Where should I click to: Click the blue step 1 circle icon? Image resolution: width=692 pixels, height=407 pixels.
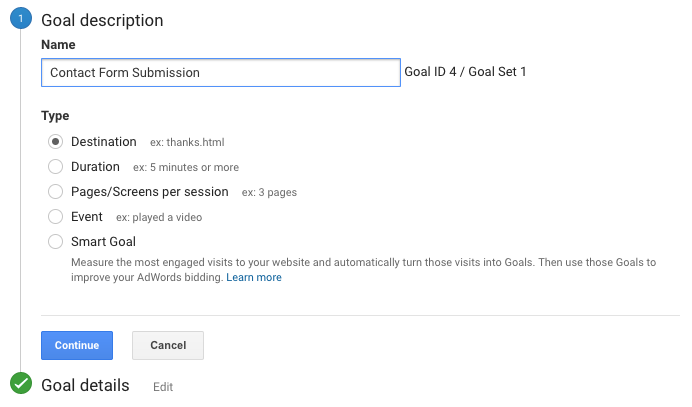coord(20,19)
